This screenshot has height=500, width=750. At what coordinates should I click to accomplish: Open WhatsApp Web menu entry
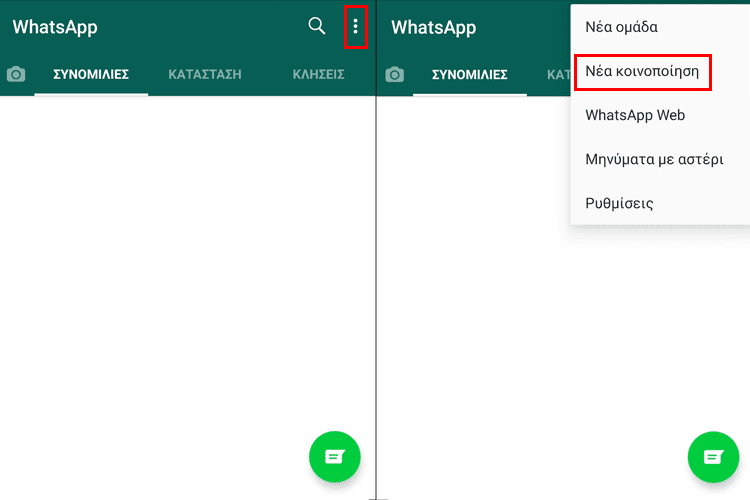pyautogui.click(x=660, y=115)
